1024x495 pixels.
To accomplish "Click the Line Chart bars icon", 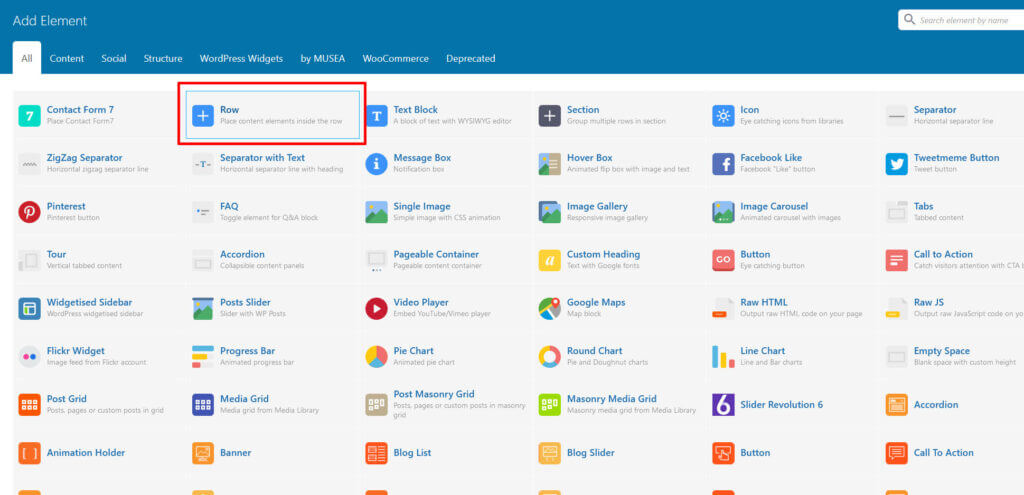I will [x=723, y=357].
